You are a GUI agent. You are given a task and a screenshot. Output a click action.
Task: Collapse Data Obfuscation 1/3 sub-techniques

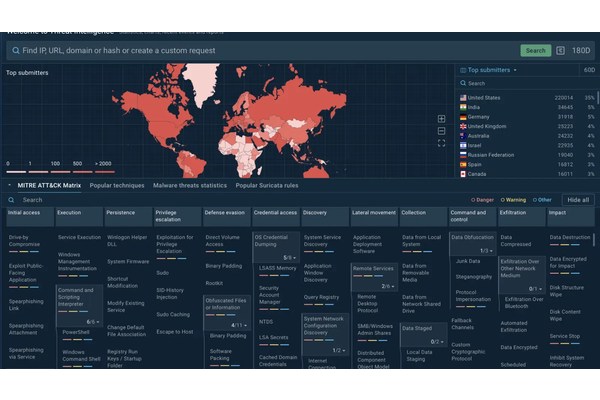pyautogui.click(x=487, y=251)
